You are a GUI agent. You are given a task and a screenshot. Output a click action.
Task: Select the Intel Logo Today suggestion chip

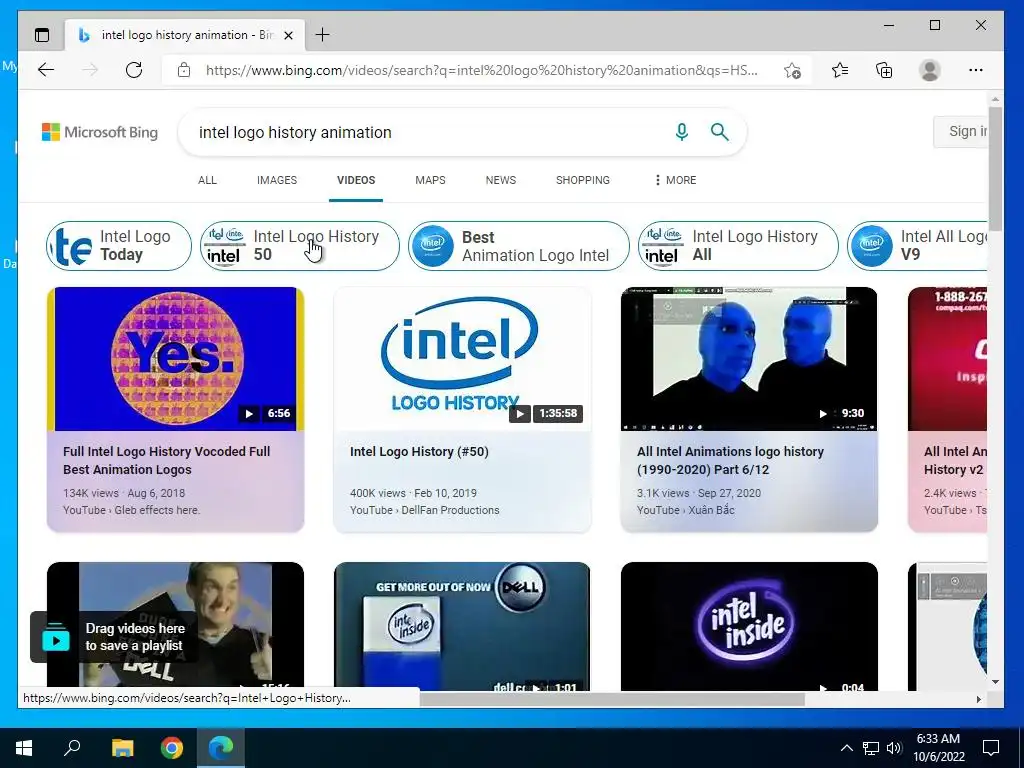point(119,246)
